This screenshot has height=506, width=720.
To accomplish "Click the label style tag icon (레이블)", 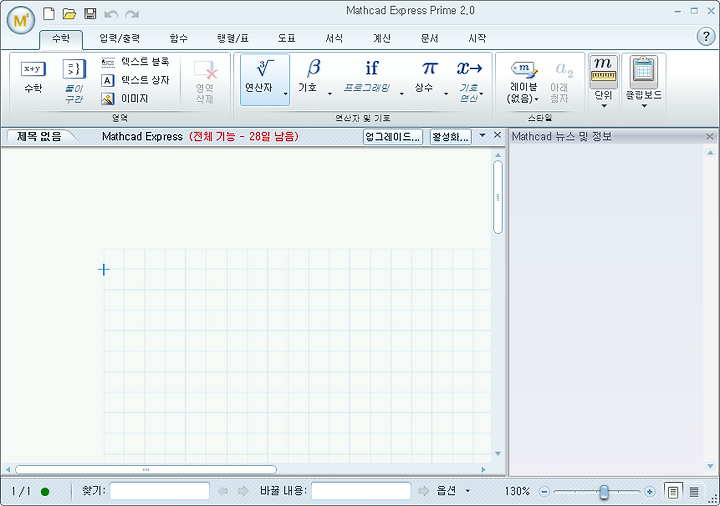I will (x=523, y=69).
